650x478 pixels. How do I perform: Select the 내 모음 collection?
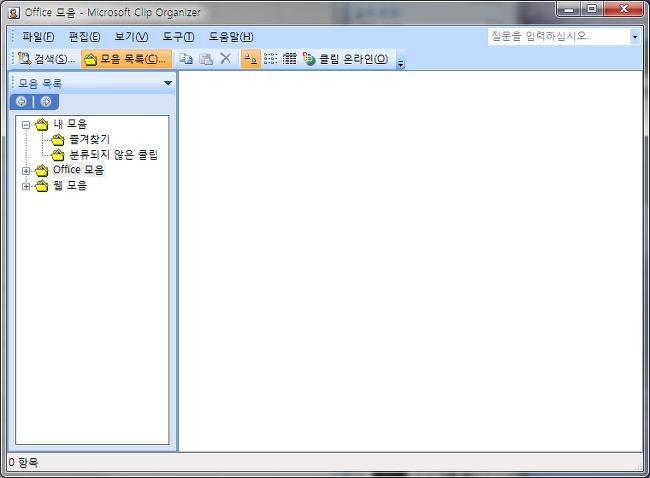tap(70, 124)
